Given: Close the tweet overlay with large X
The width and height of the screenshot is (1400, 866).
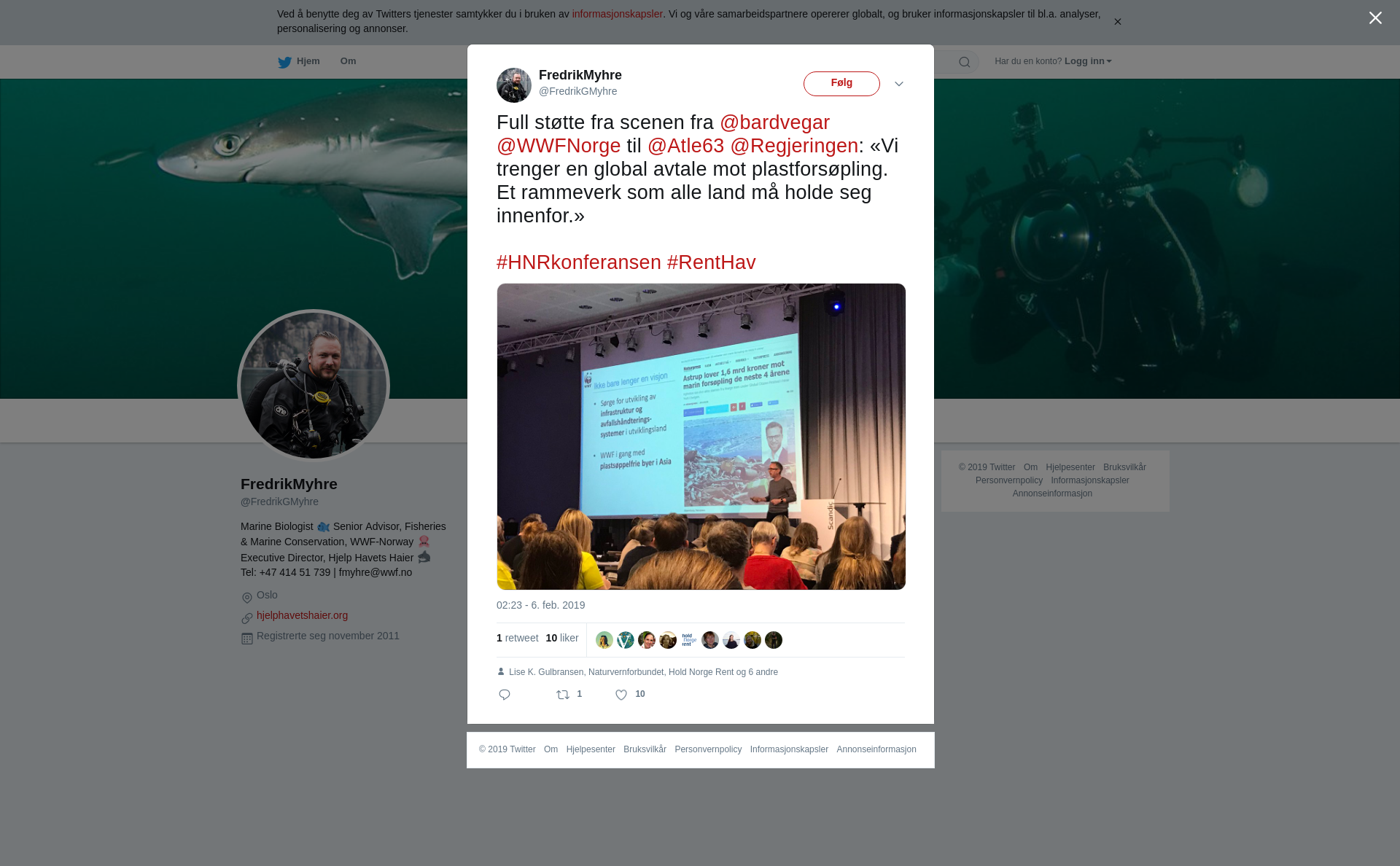Looking at the screenshot, I should pyautogui.click(x=1375, y=18).
